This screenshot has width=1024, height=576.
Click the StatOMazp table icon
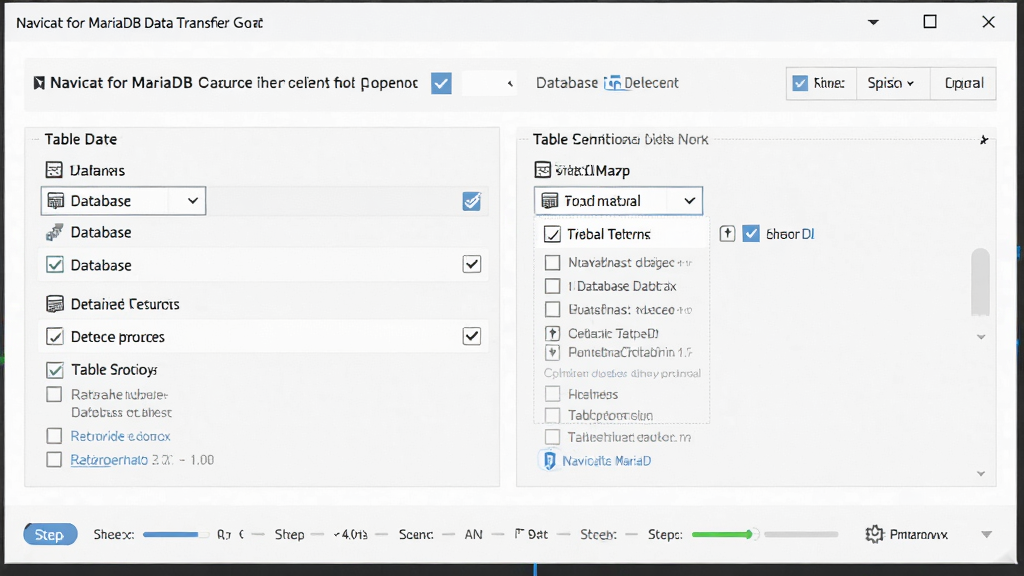[x=543, y=170]
